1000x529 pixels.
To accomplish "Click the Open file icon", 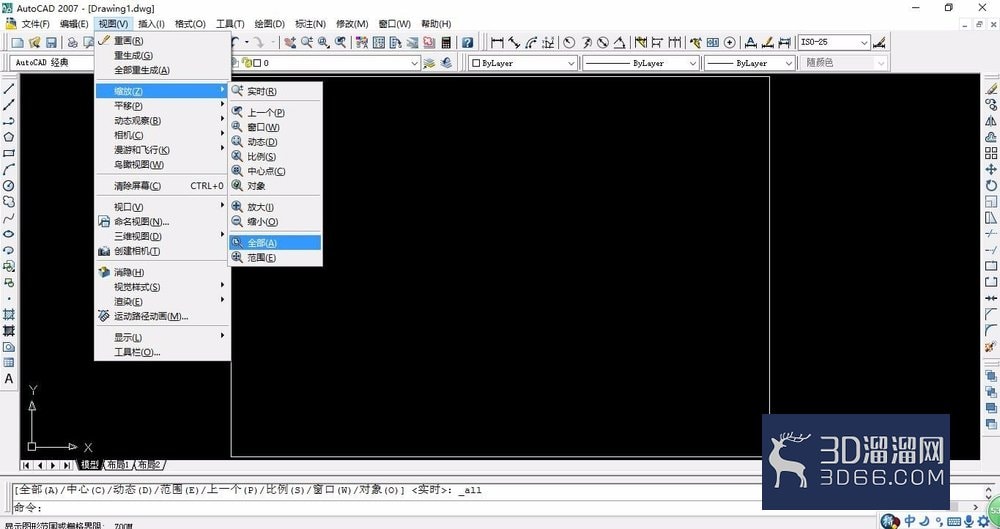I will pyautogui.click(x=34, y=43).
